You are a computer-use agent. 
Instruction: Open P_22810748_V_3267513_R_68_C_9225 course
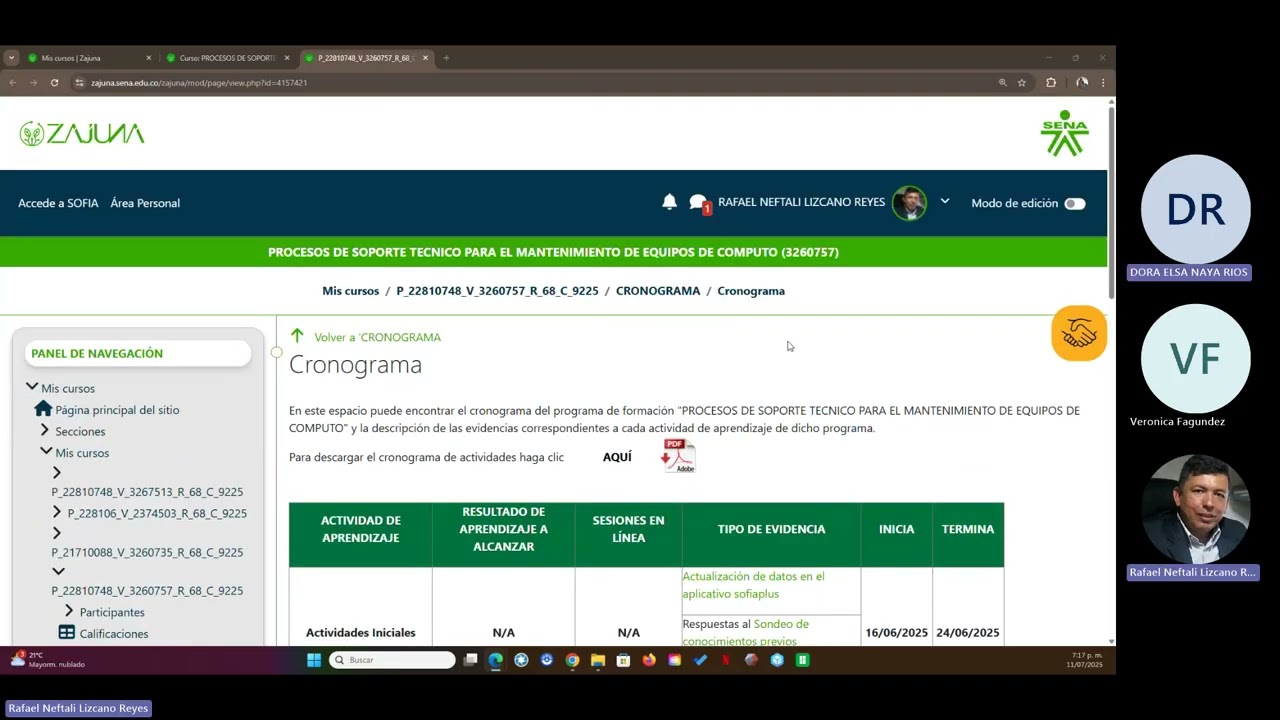[x=147, y=492]
